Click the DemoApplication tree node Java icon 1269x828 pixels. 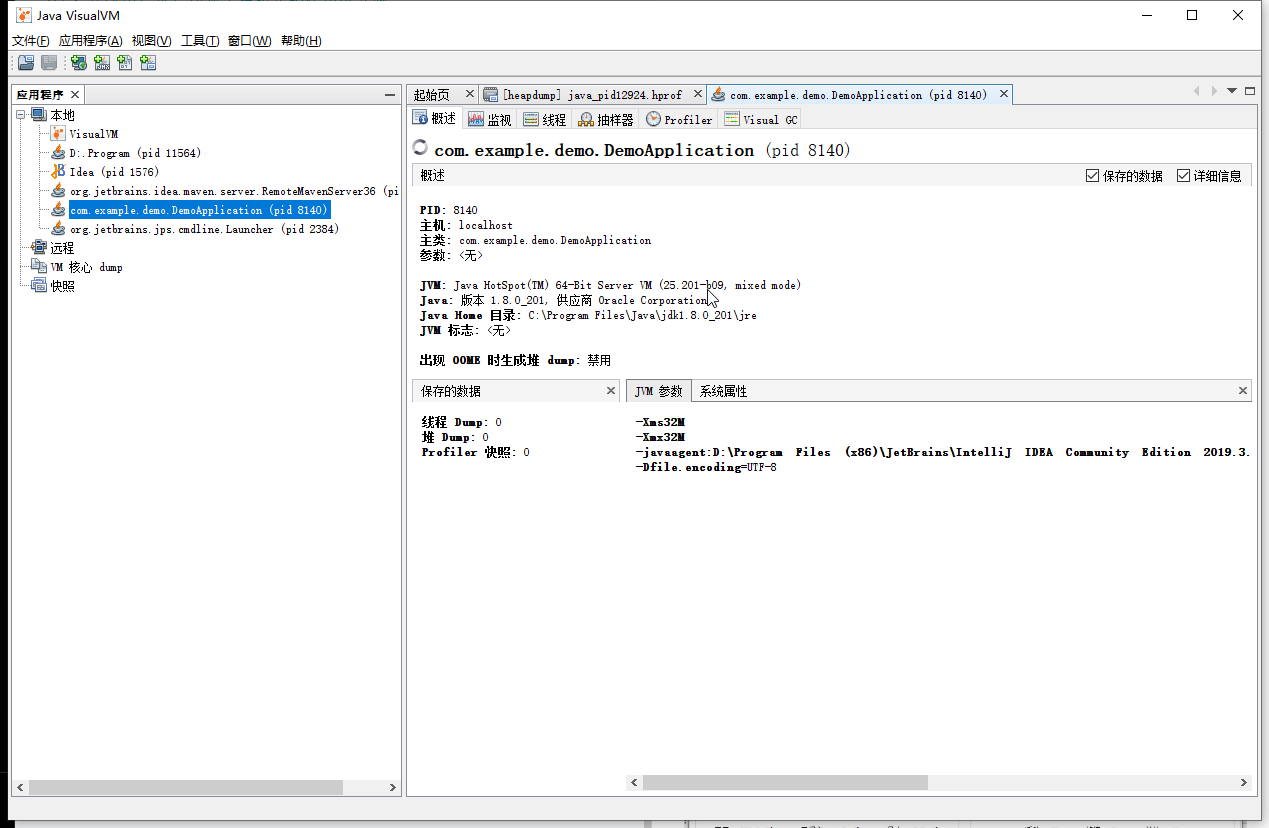[x=58, y=210]
